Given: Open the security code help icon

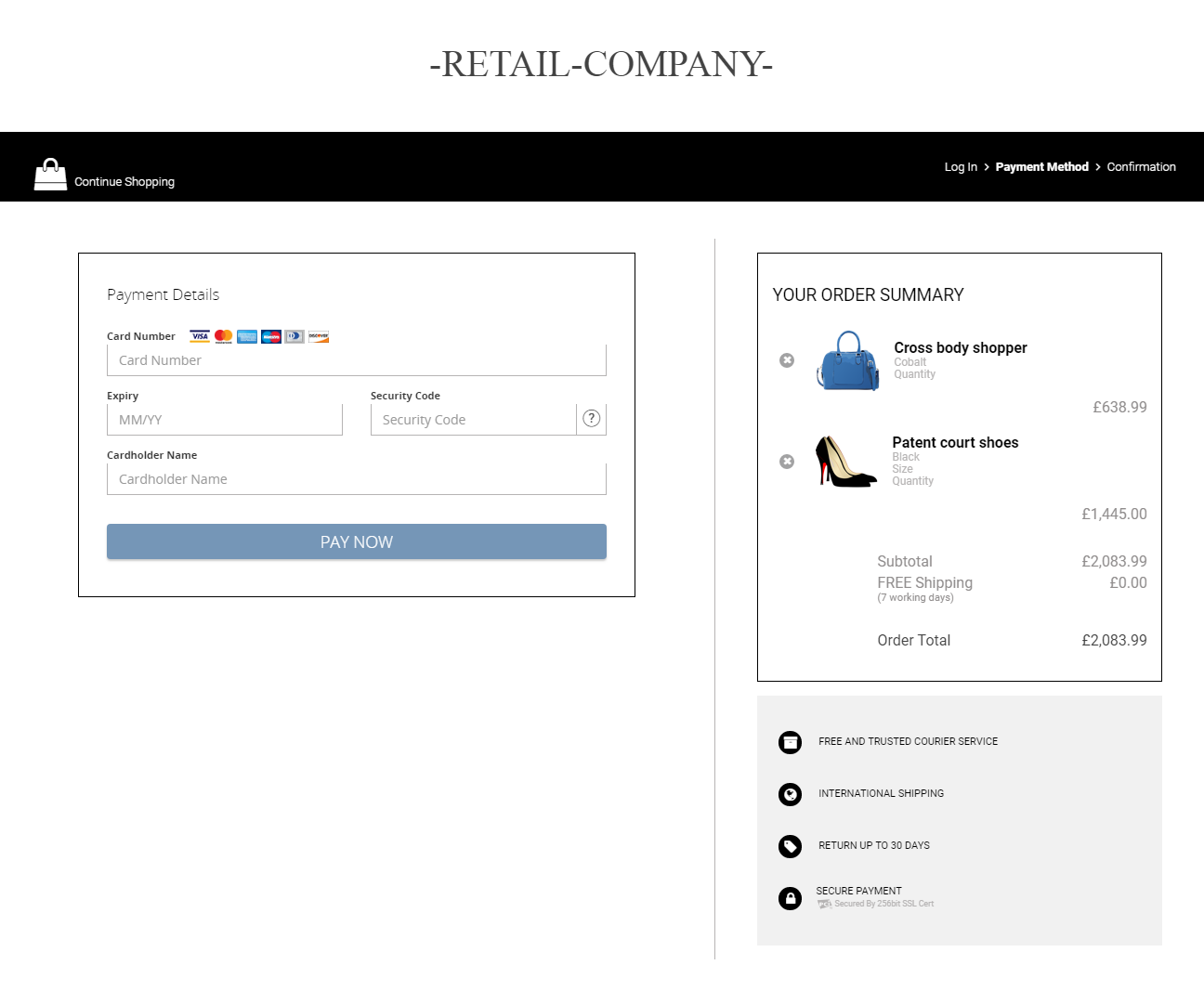Looking at the screenshot, I should coord(591,419).
